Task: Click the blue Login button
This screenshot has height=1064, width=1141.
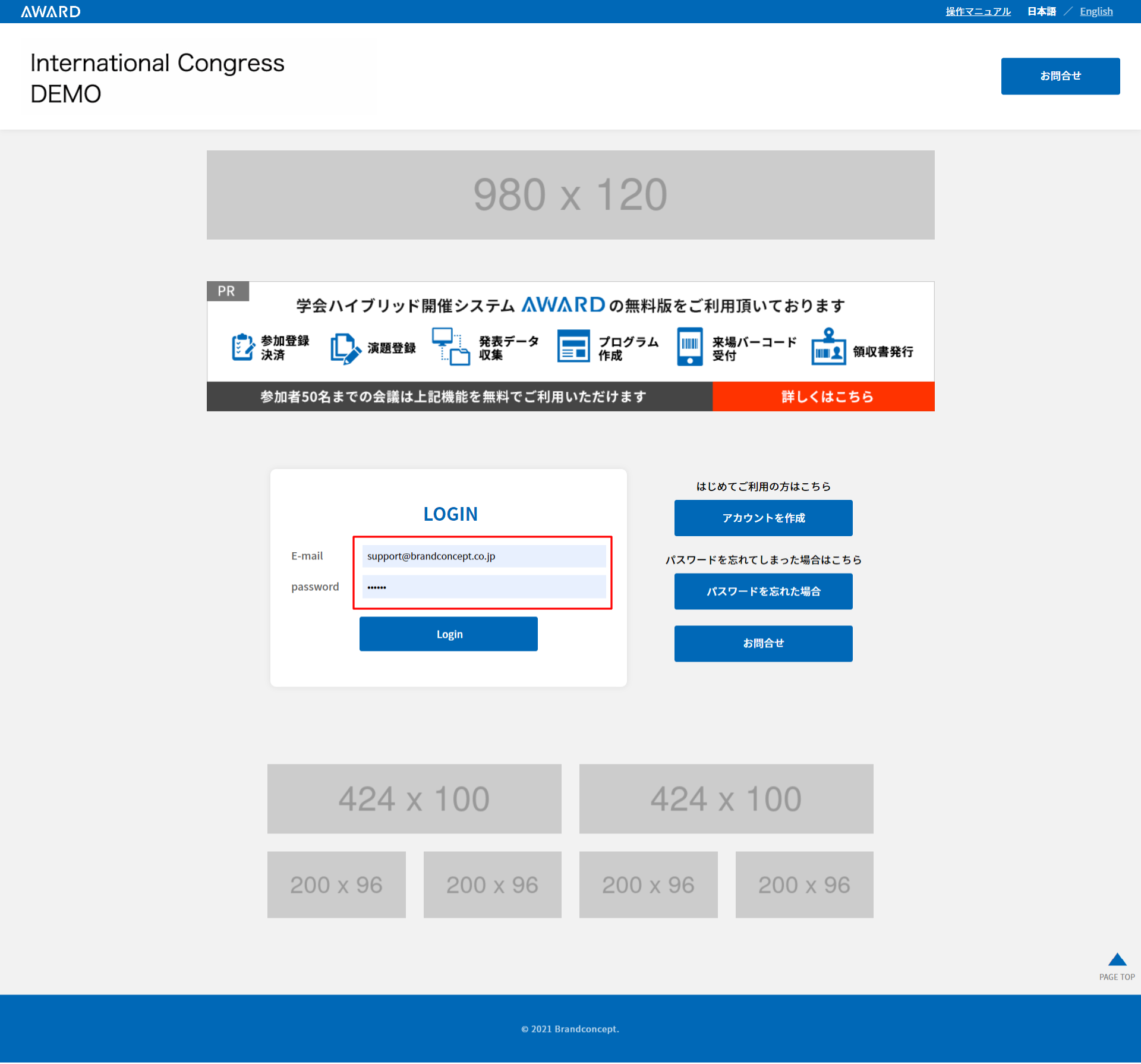Action: tap(448, 634)
